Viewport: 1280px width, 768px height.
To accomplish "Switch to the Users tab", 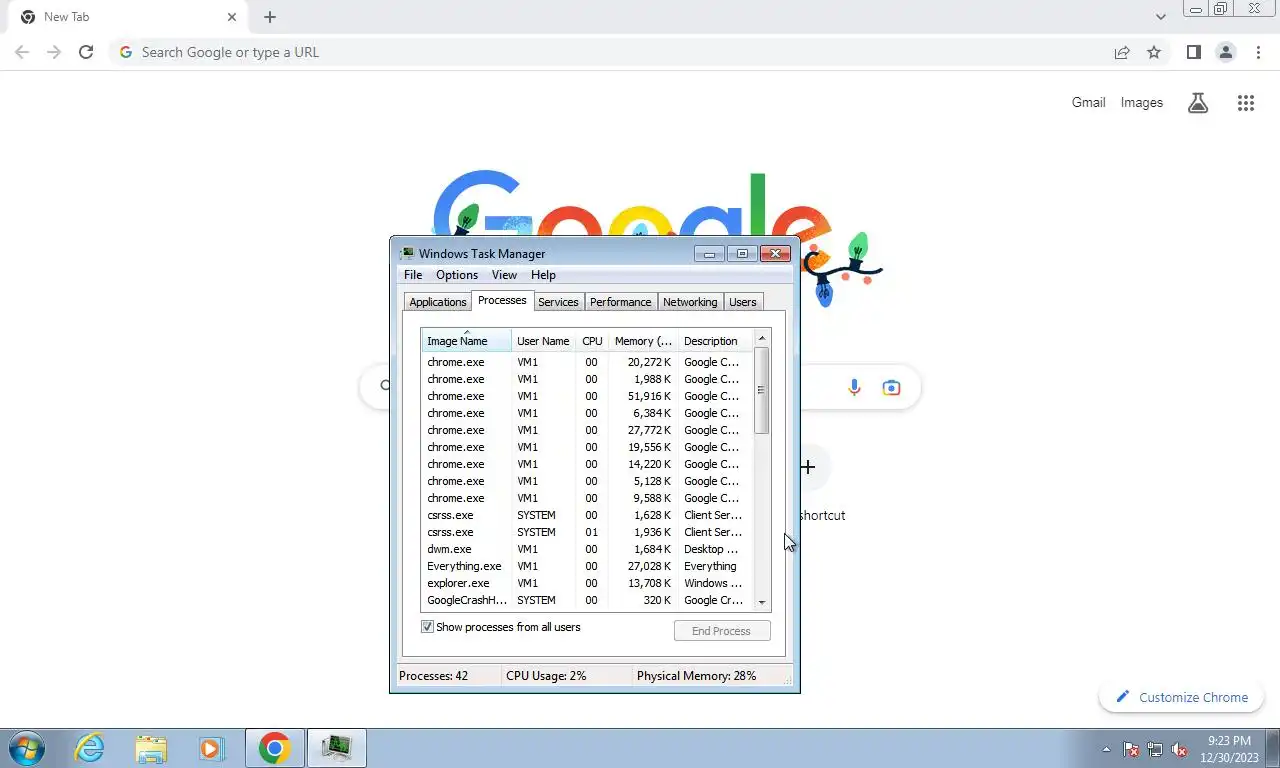I will (742, 302).
